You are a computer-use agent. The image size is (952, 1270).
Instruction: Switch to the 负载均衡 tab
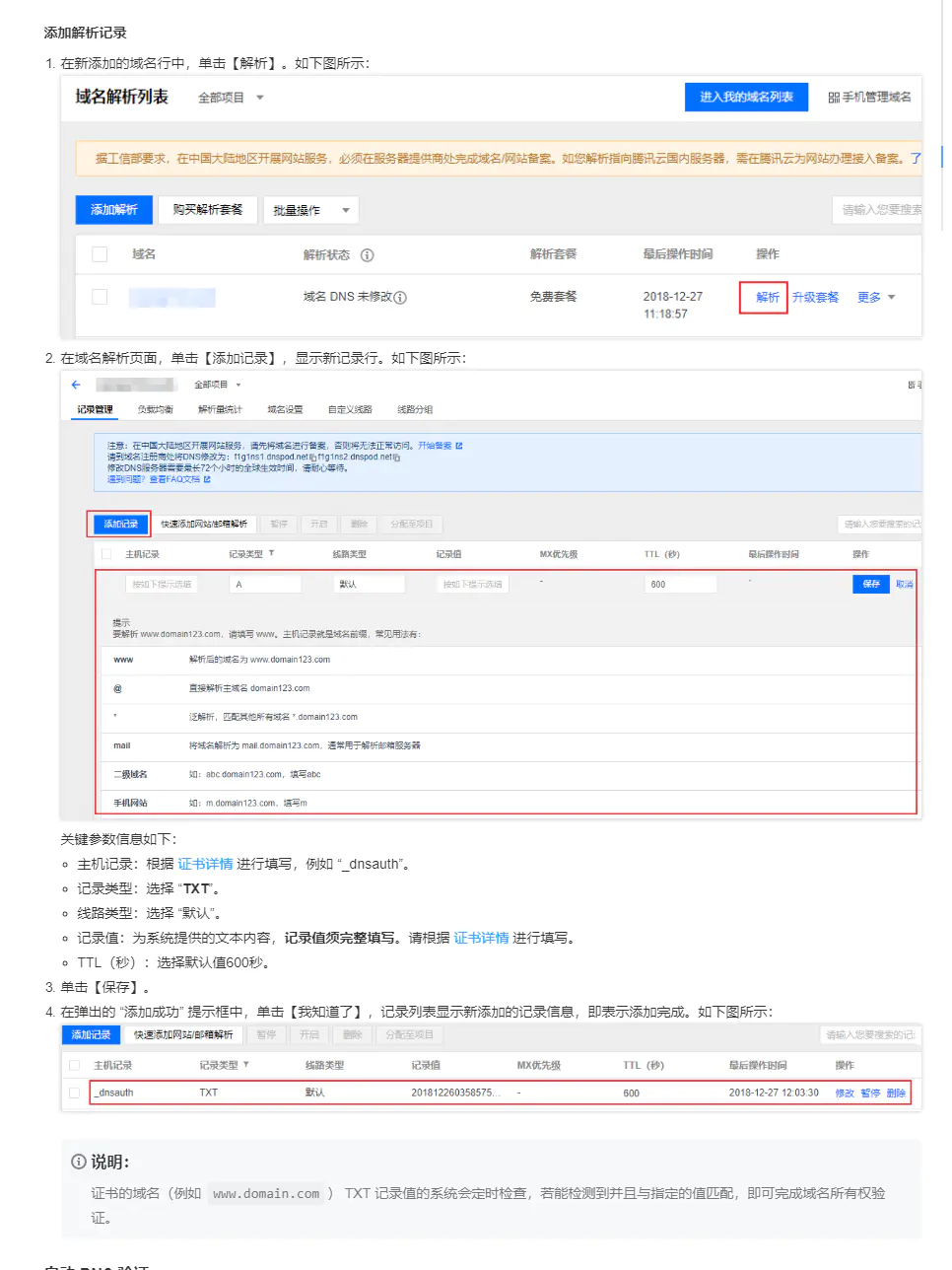pyautogui.click(x=156, y=409)
